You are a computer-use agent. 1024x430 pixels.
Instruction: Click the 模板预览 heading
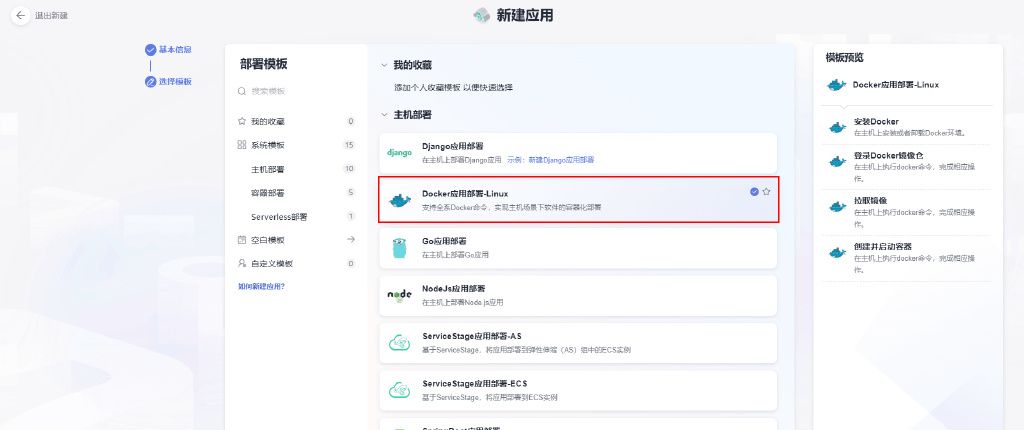(844, 58)
